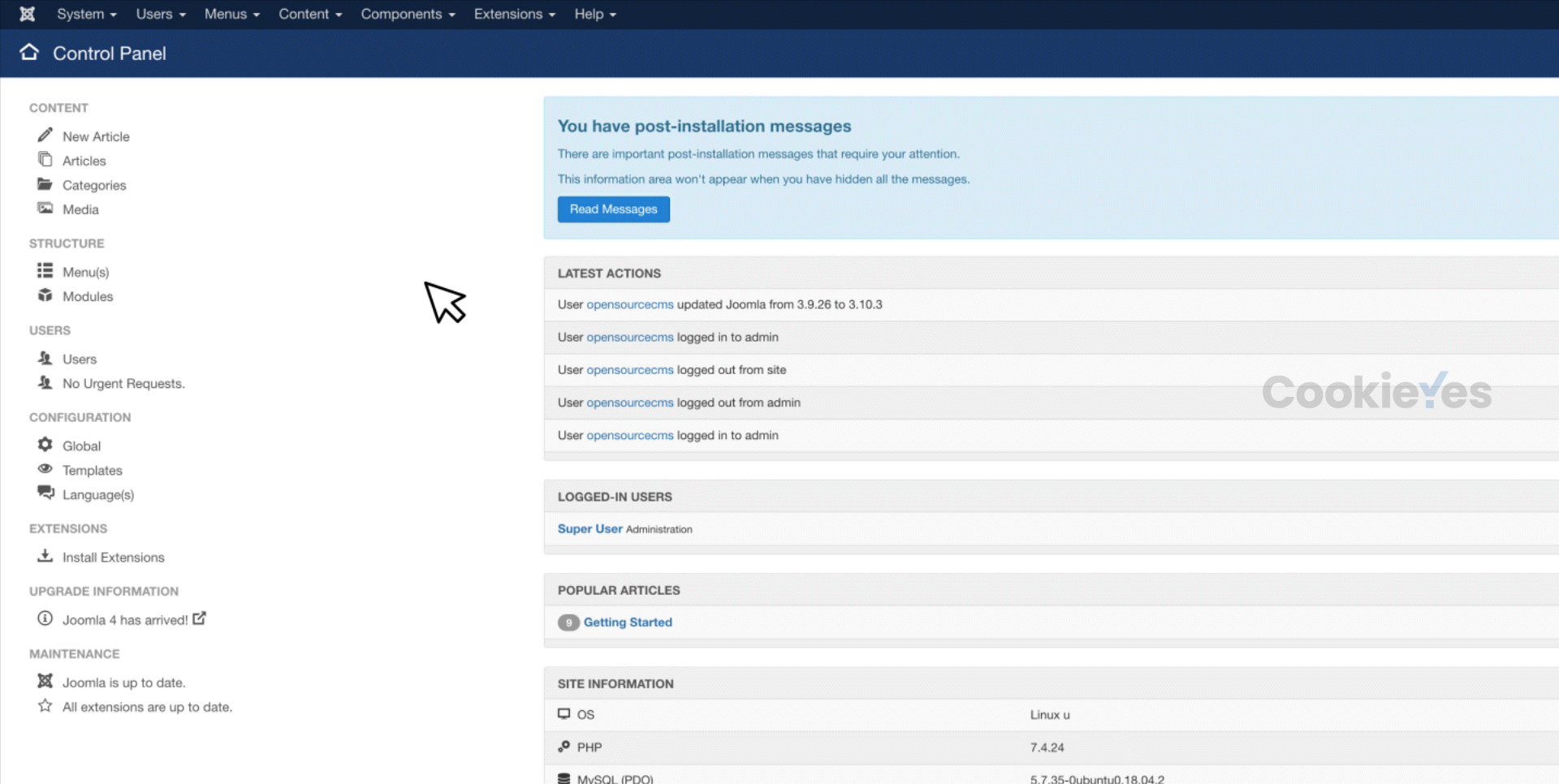
Task: Open Global configuration link
Action: tap(81, 446)
